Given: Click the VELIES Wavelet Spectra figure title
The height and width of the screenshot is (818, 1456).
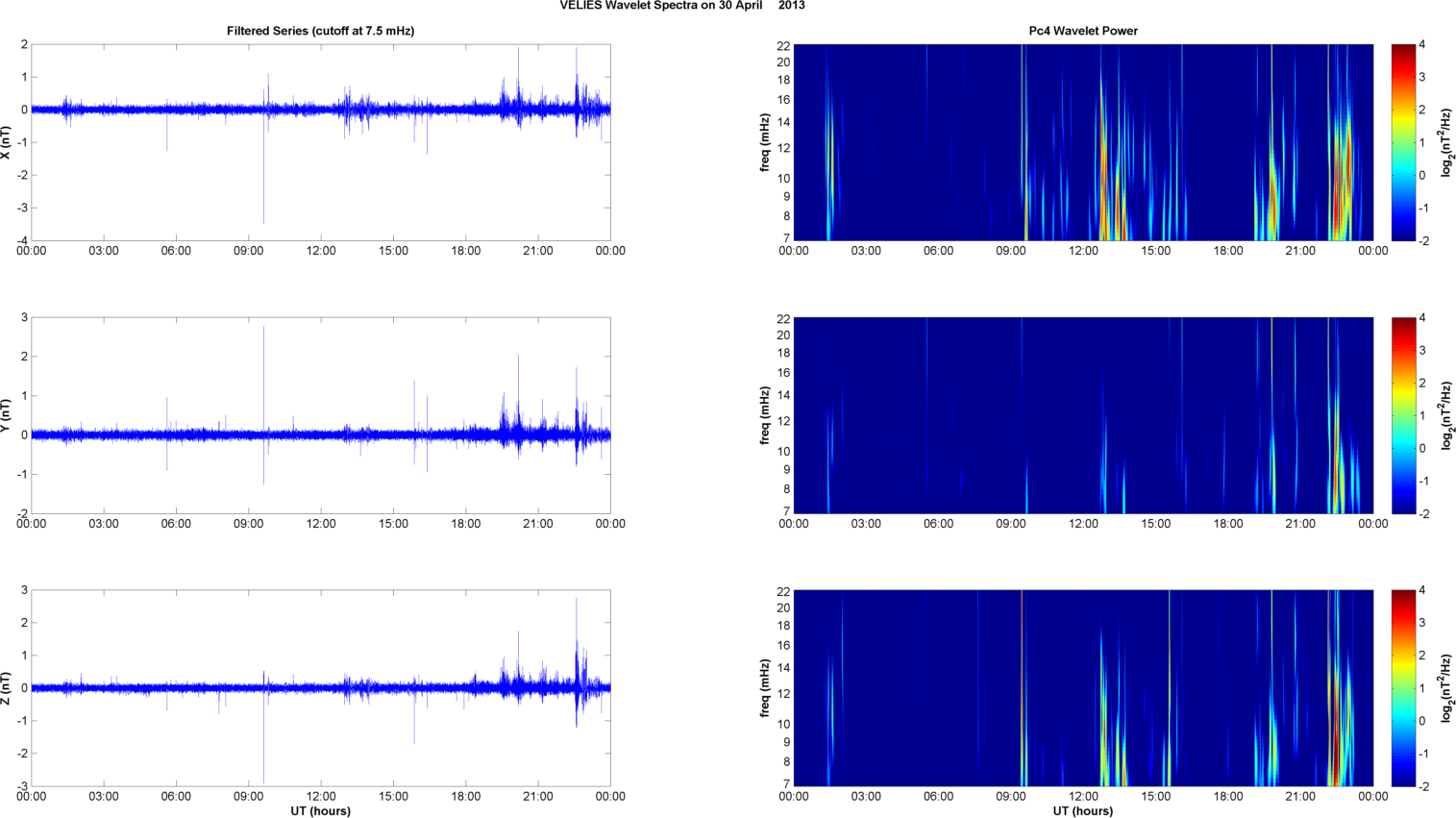Looking at the screenshot, I should [682, 6].
